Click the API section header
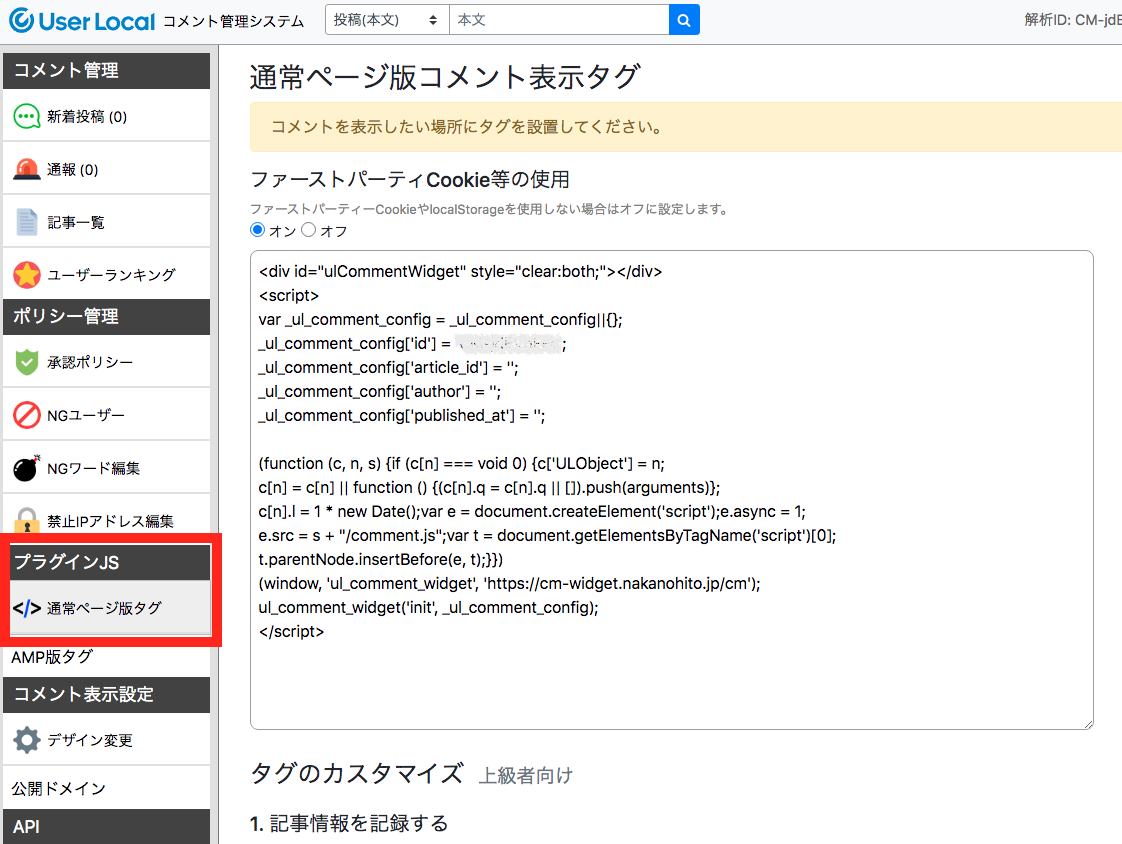1122x844 pixels. click(107, 827)
